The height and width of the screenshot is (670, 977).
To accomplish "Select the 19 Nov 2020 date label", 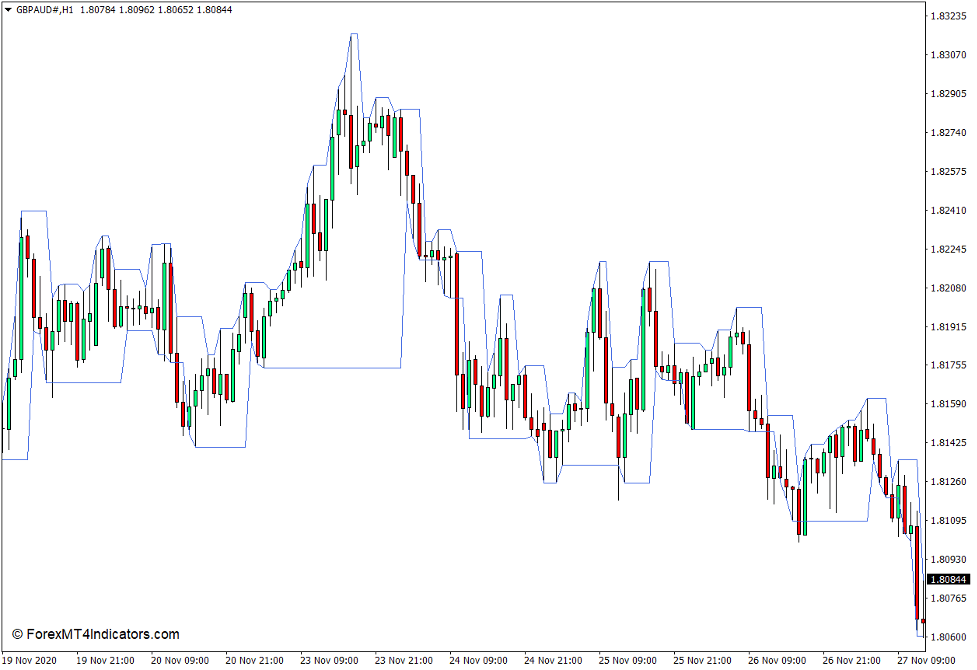I will 32,660.
